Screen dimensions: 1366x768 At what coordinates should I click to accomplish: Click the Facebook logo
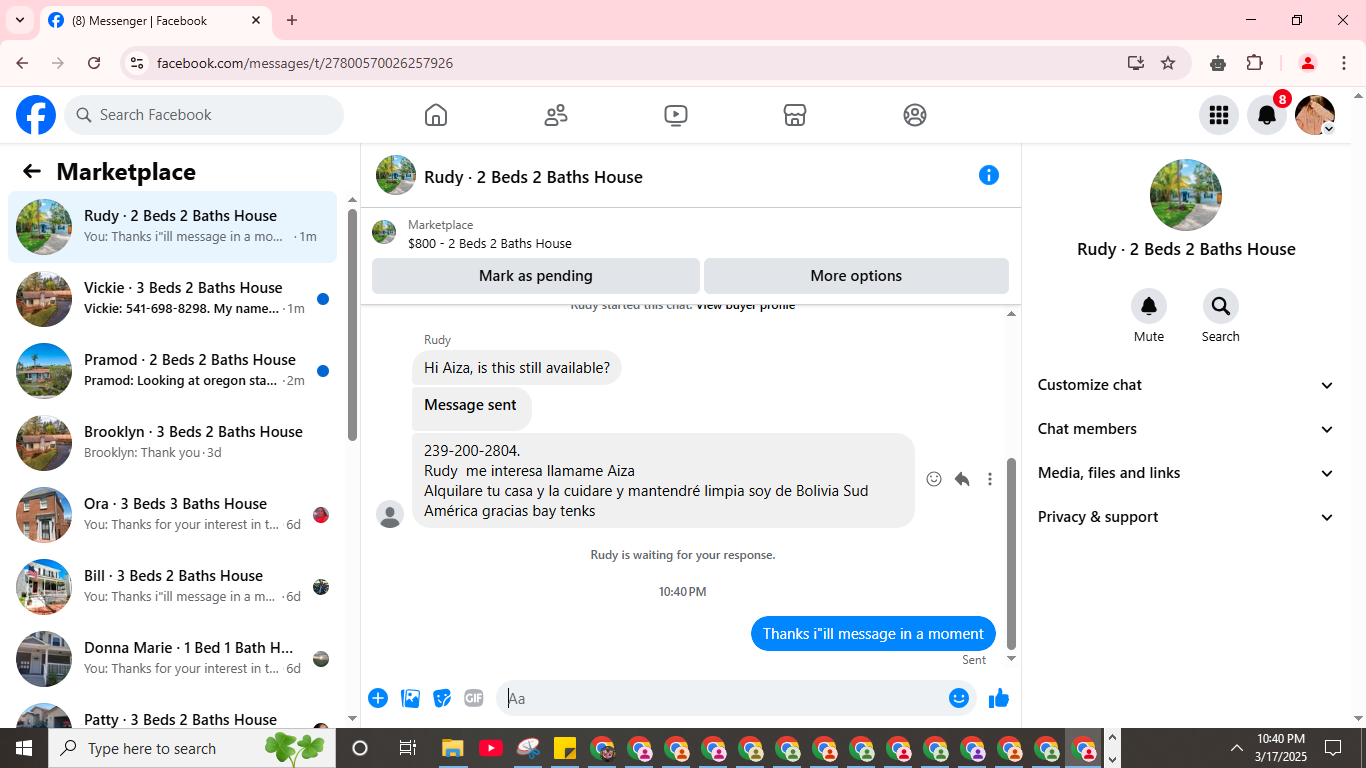(36, 115)
